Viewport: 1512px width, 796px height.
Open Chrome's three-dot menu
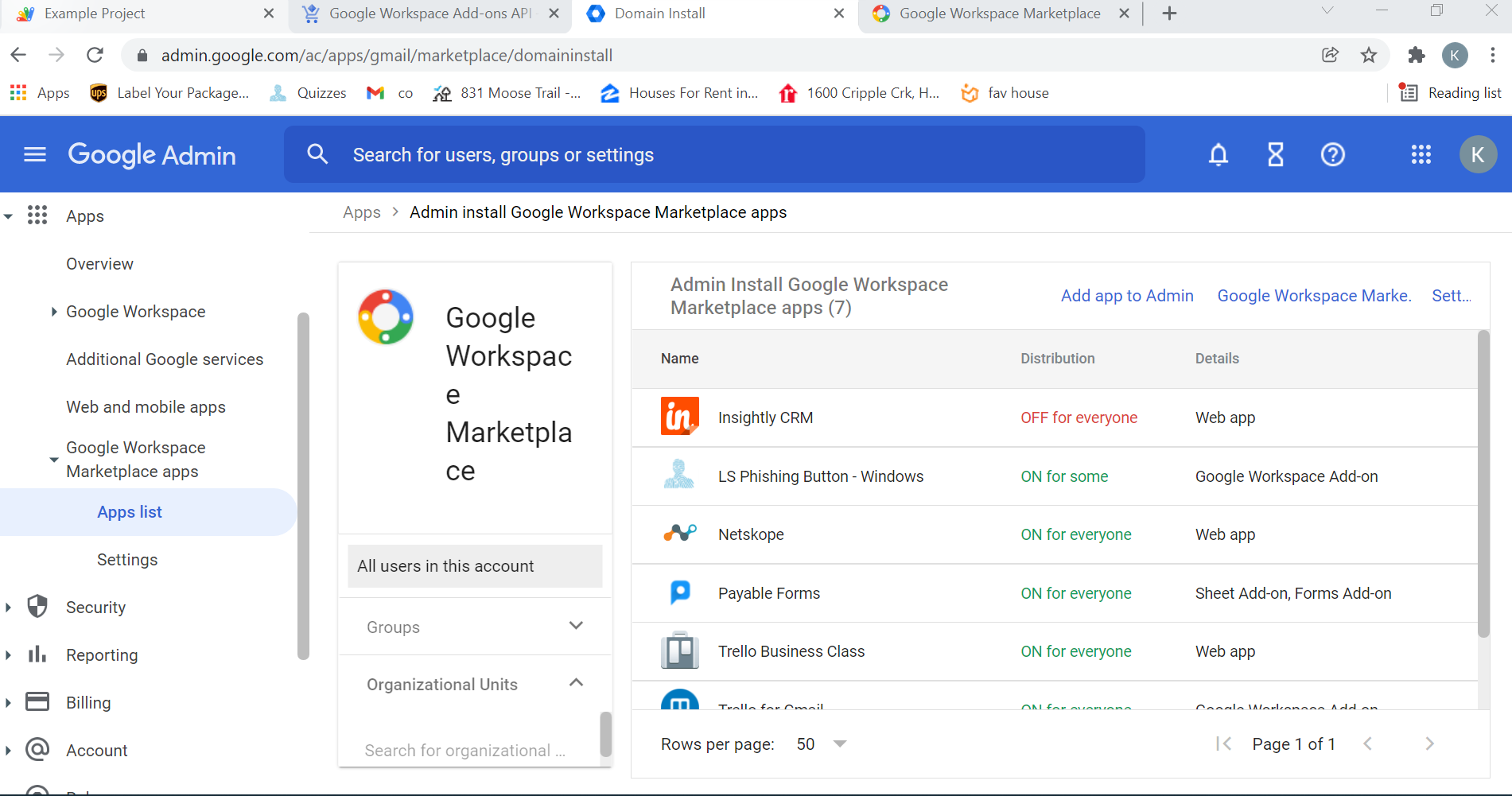pos(1493,55)
